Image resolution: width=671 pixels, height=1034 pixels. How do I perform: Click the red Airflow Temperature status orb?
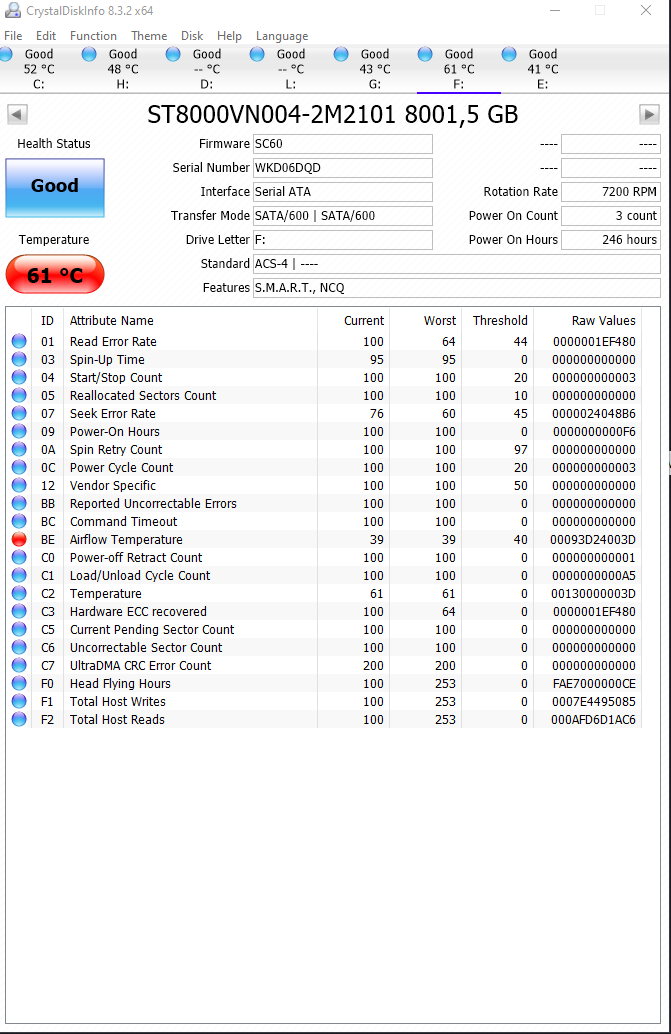pos(19,539)
